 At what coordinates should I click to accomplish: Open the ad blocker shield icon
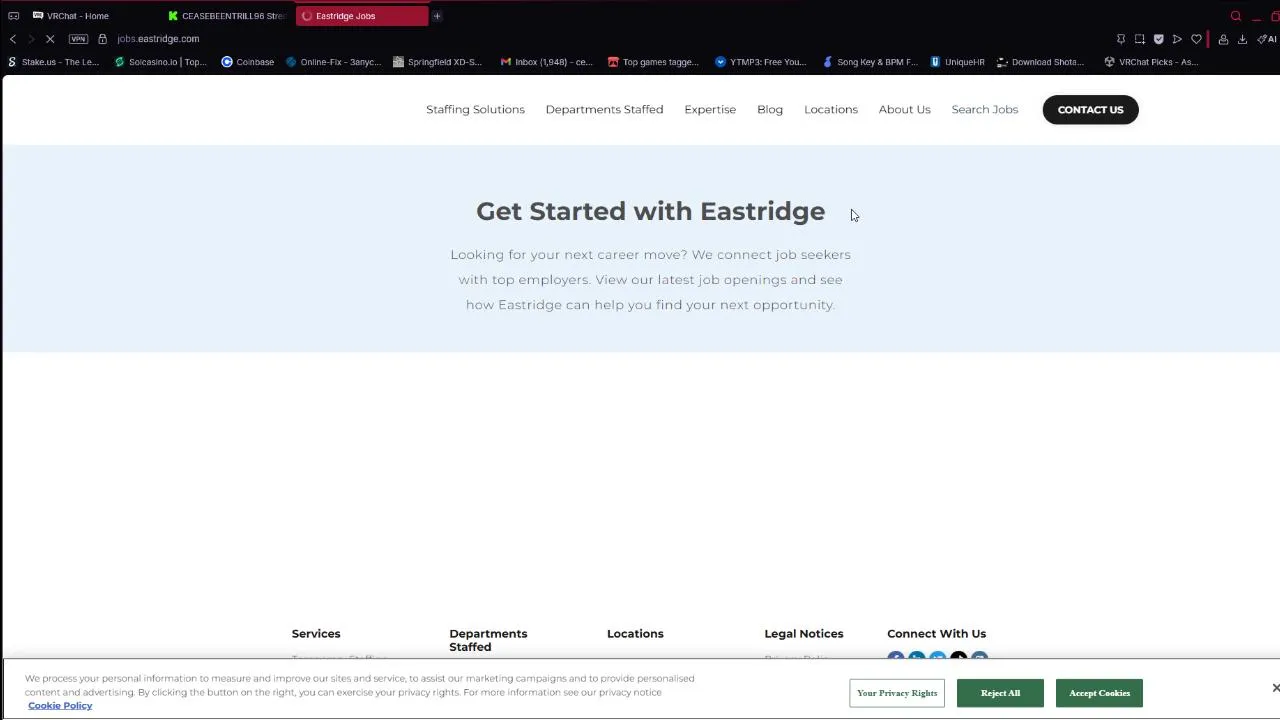coord(1159,39)
